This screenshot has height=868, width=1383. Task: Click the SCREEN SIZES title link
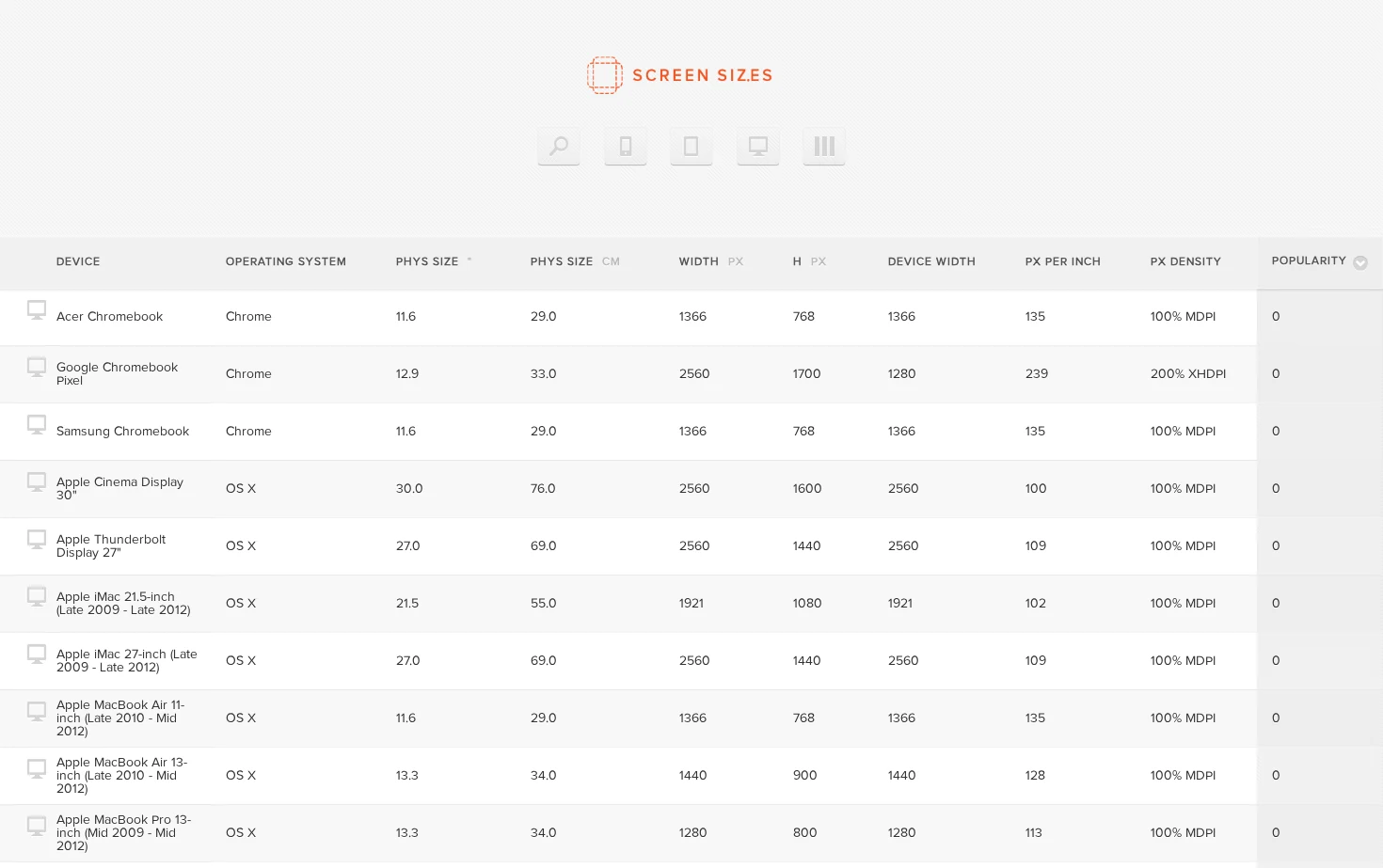703,75
